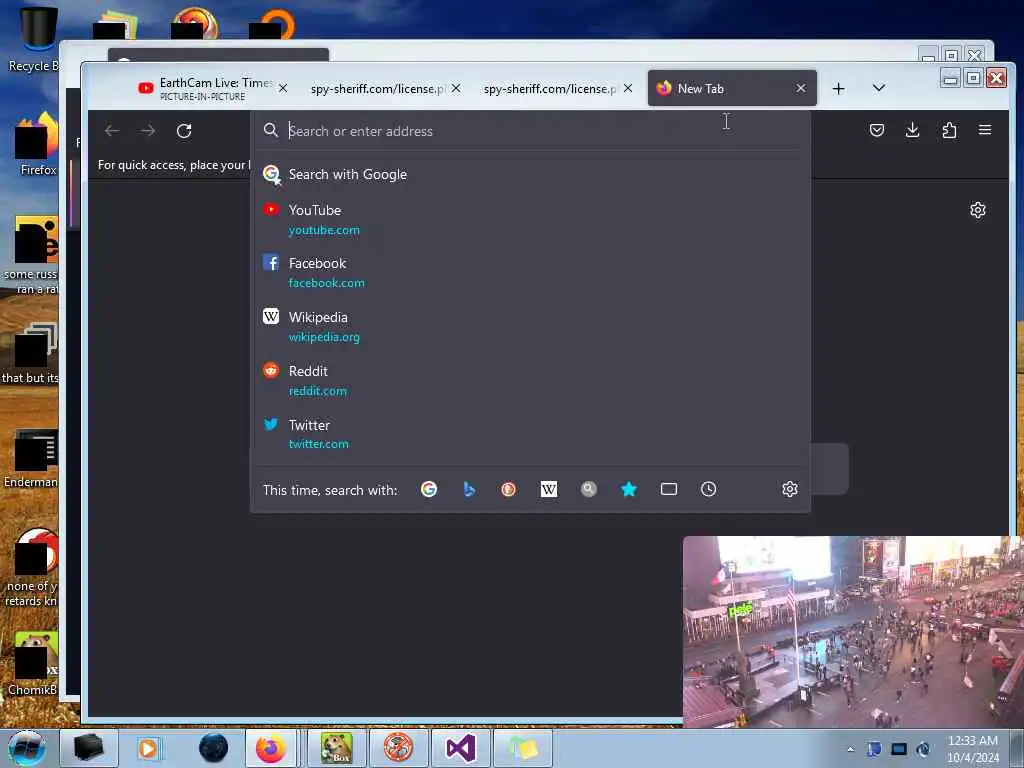Search bookmarks using the star icon
1024x768 pixels.
(x=629, y=489)
